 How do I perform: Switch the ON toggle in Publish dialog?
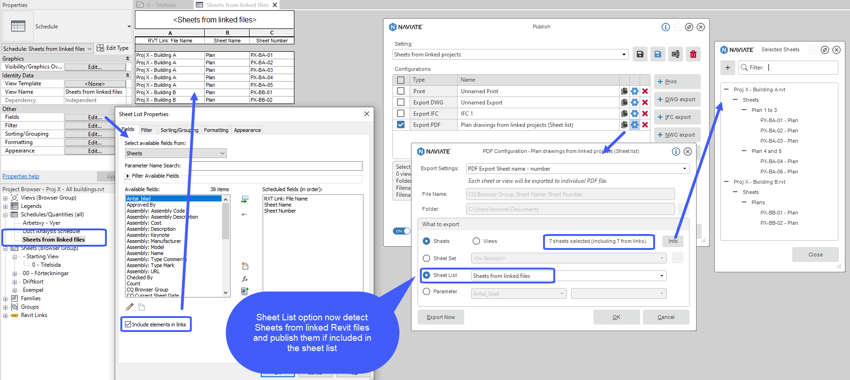tap(402, 231)
